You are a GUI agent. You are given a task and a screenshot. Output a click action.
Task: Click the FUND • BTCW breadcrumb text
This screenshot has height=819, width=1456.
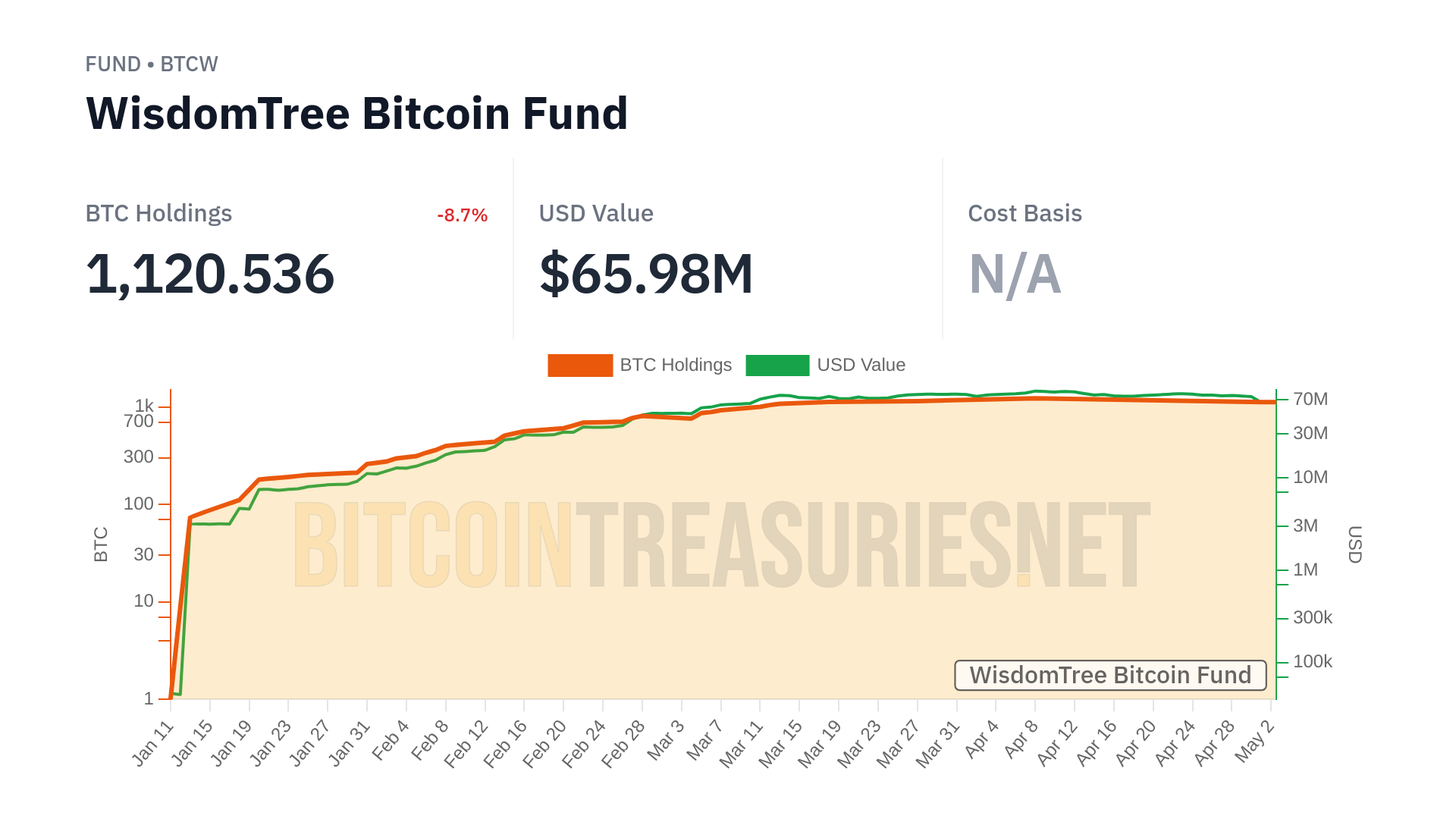(x=152, y=64)
